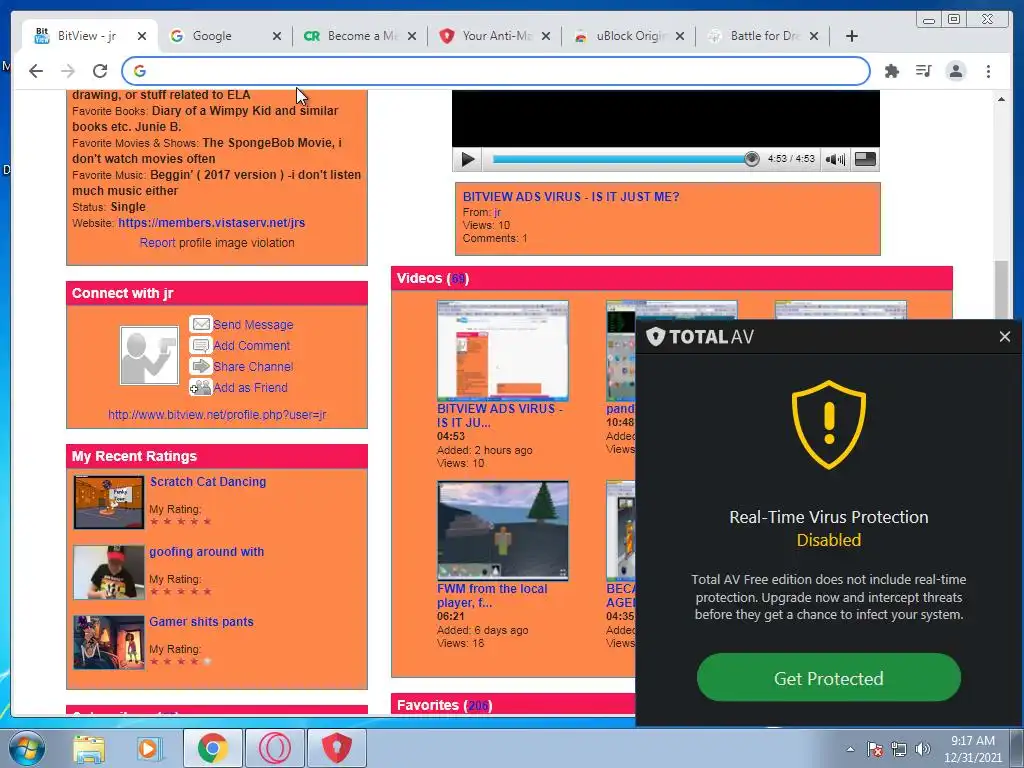
Task: Open the bitview.net profile URL link
Action: coord(217,414)
